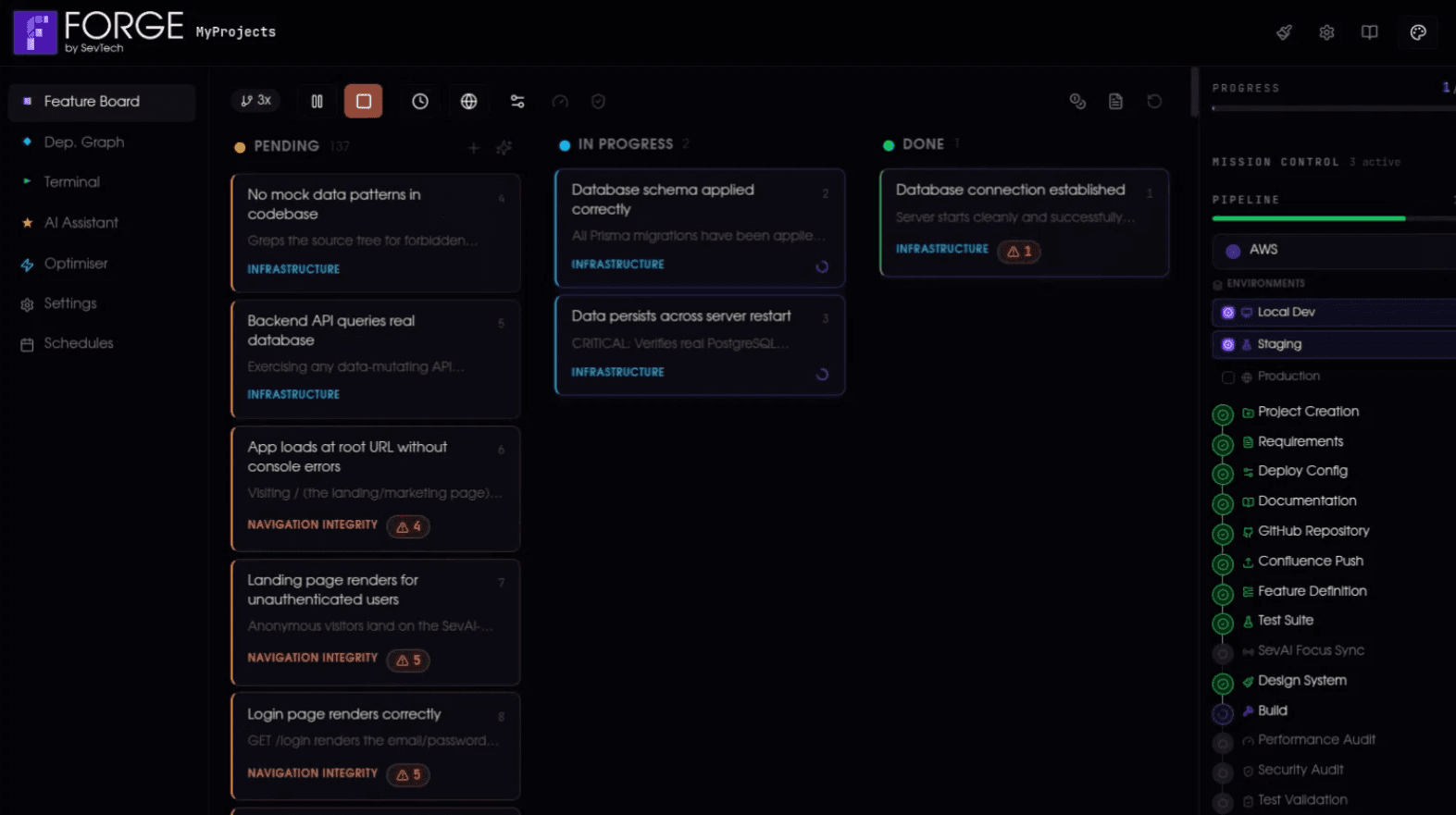Image resolution: width=1456 pixels, height=815 pixels.
Task: Click the sparkle icon in Pending header
Action: pos(504,148)
